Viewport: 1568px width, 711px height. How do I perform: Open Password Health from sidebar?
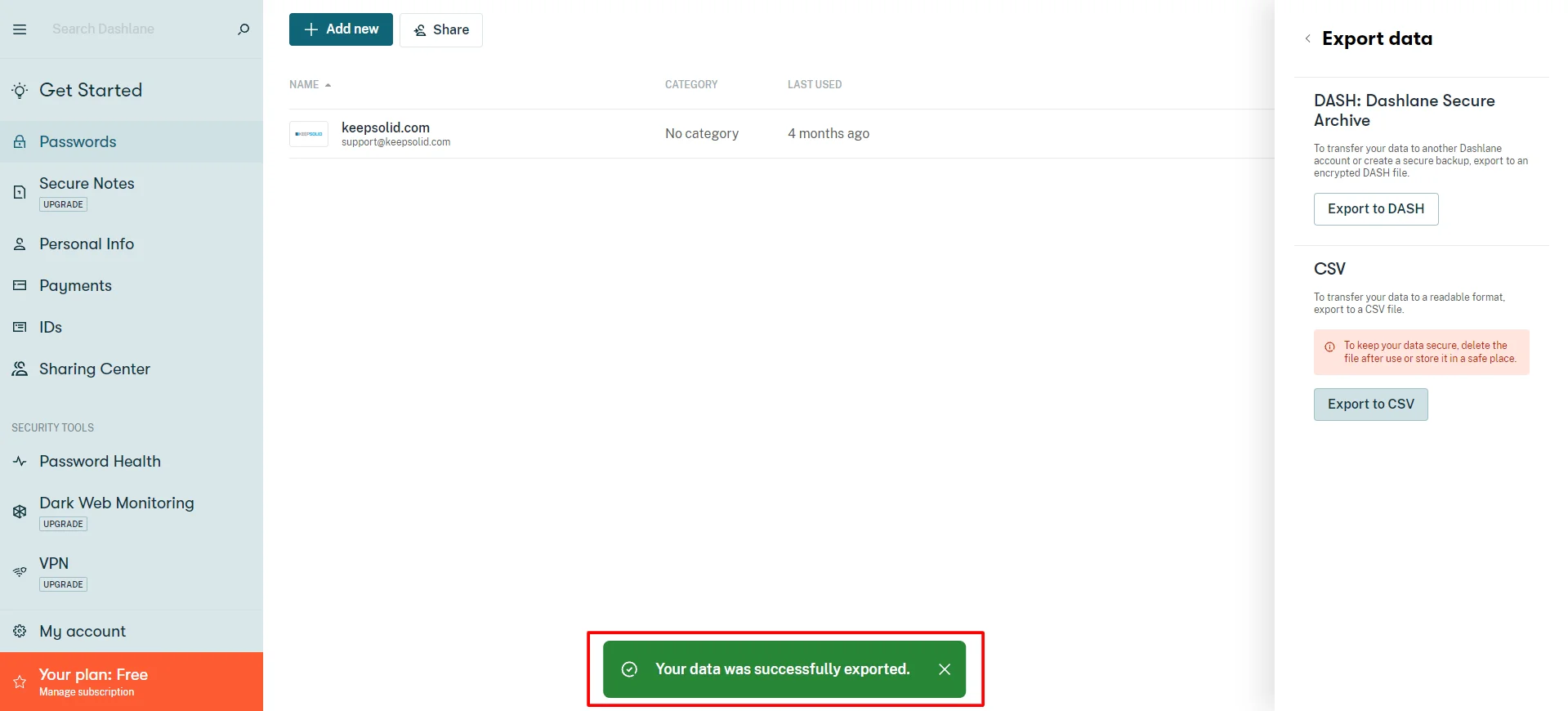tap(100, 461)
